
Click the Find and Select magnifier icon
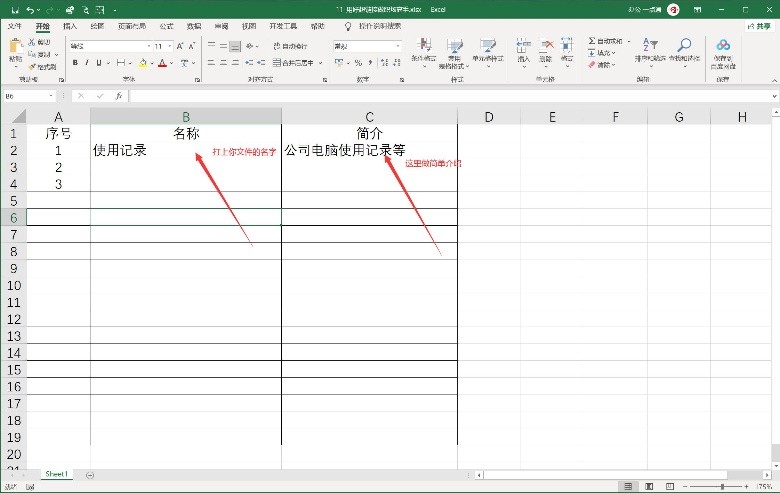point(684,45)
